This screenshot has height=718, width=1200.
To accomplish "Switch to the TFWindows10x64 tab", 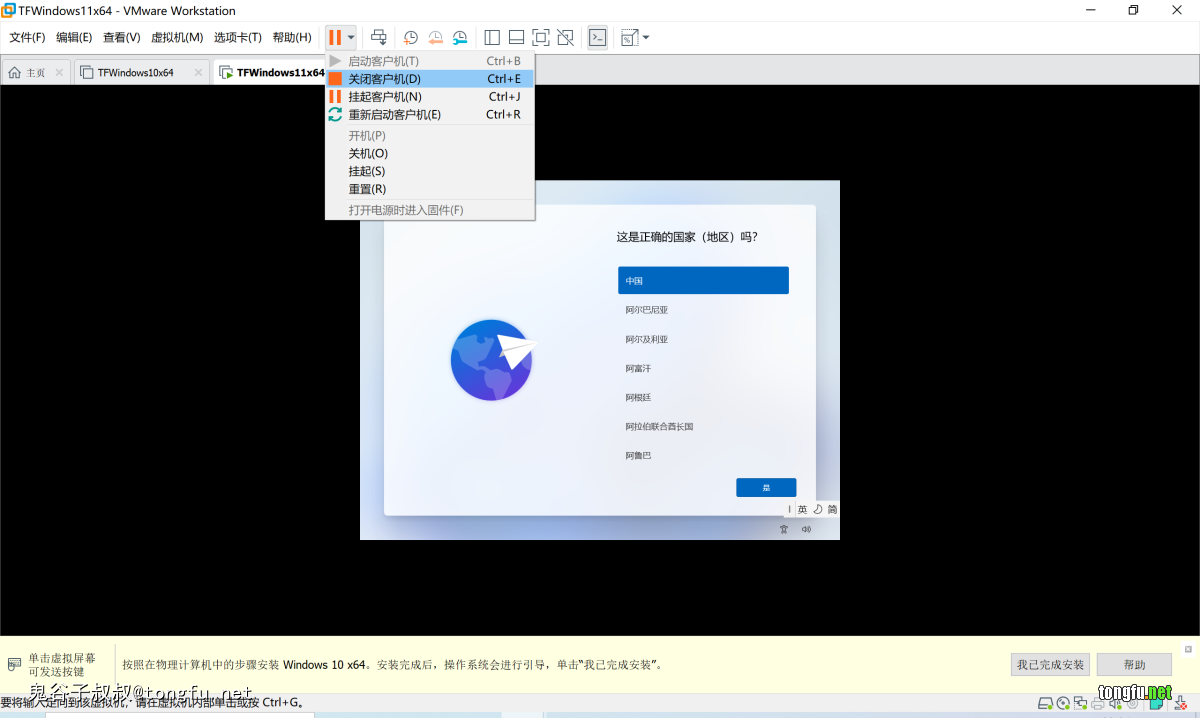I will (x=135, y=73).
